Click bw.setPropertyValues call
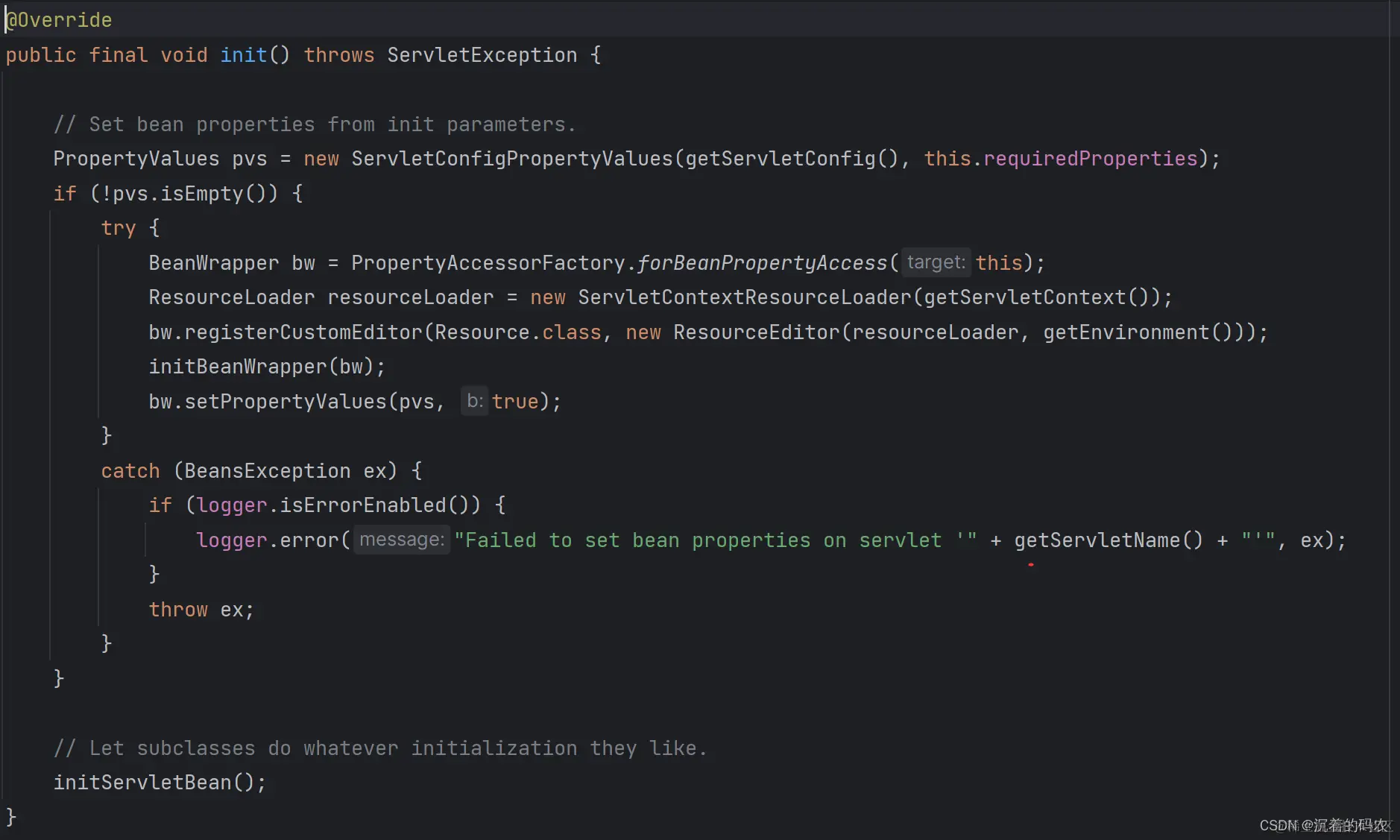The width and height of the screenshot is (1400, 840). point(268,402)
